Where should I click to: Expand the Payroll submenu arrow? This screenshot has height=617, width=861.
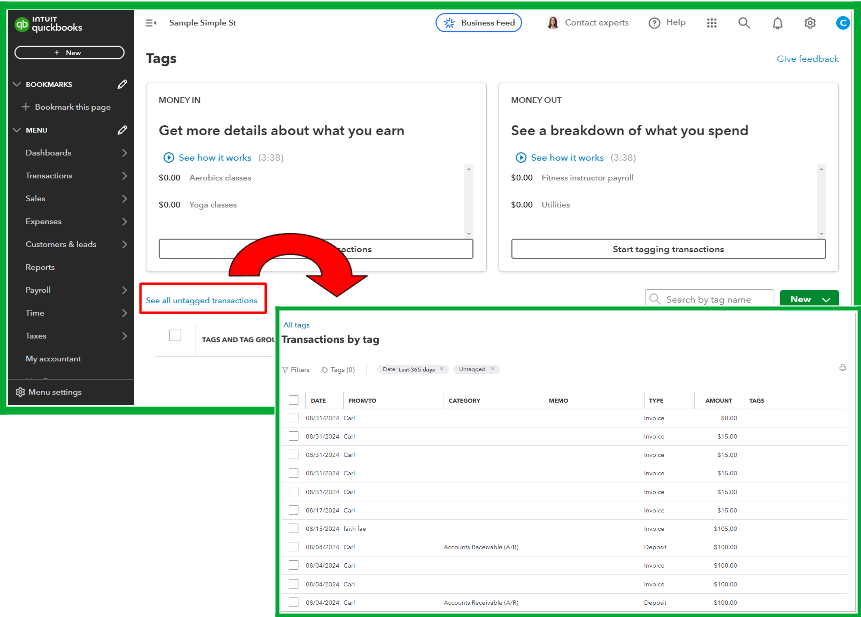pos(124,290)
